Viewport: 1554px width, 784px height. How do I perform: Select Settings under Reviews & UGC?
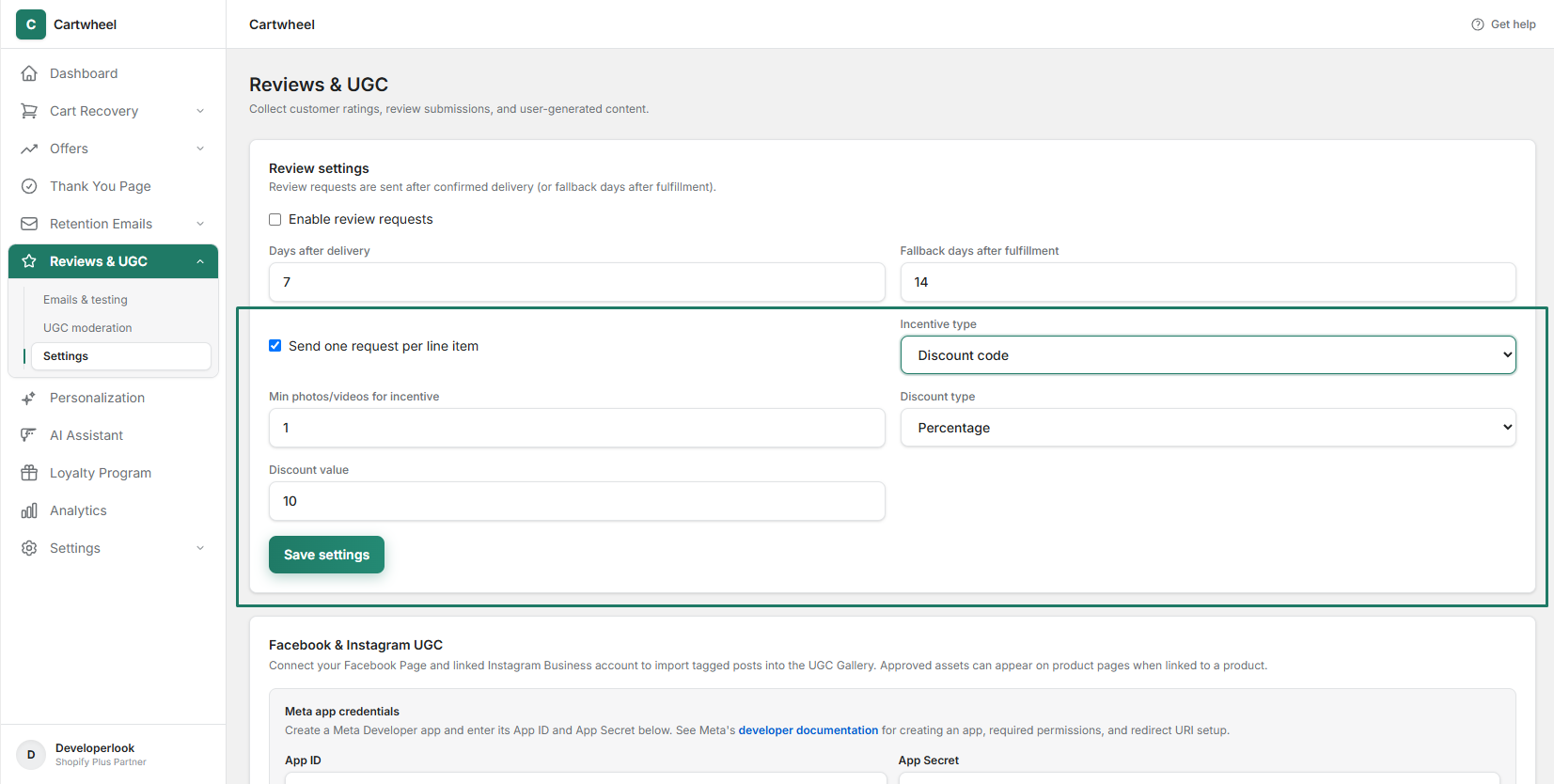pos(120,356)
